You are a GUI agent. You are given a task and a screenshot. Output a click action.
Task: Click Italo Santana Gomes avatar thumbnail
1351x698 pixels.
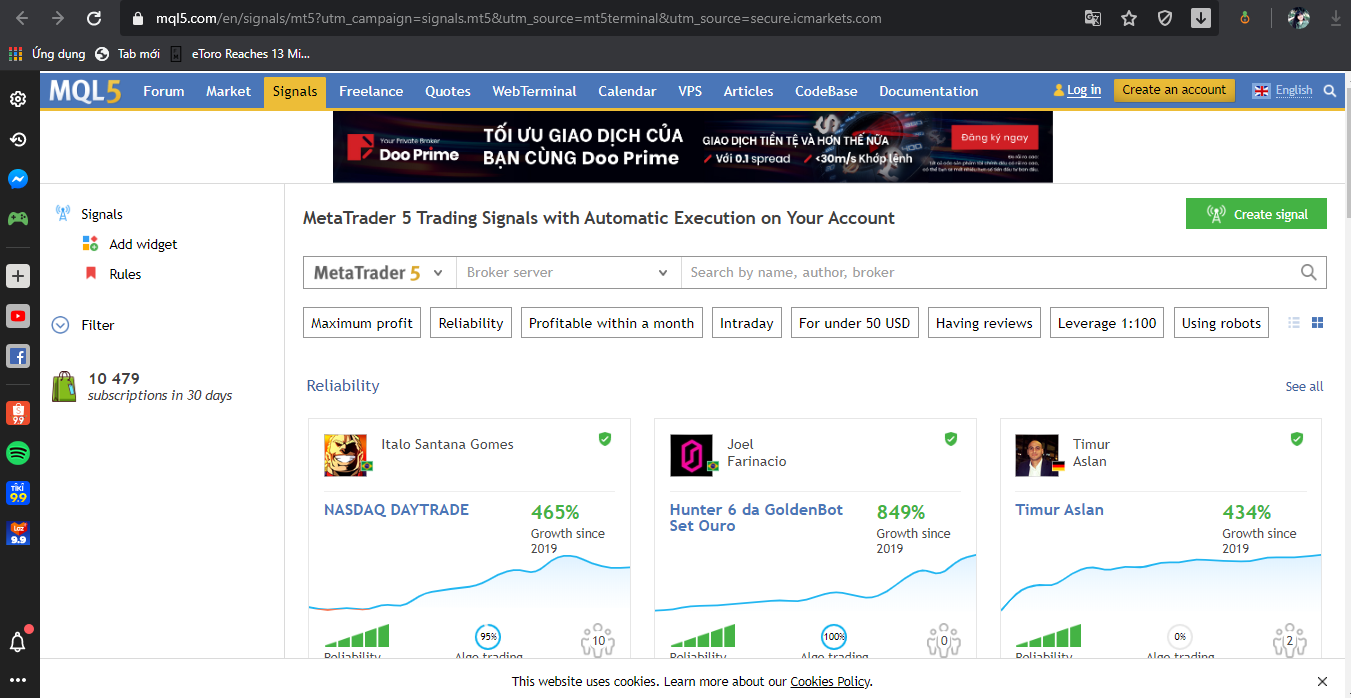pyautogui.click(x=345, y=455)
